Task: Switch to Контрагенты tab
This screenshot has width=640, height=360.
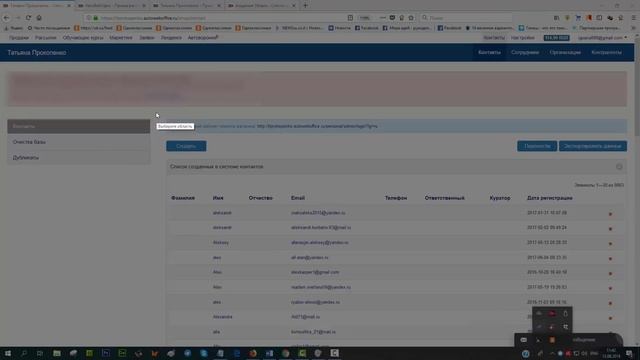Action: 606,52
